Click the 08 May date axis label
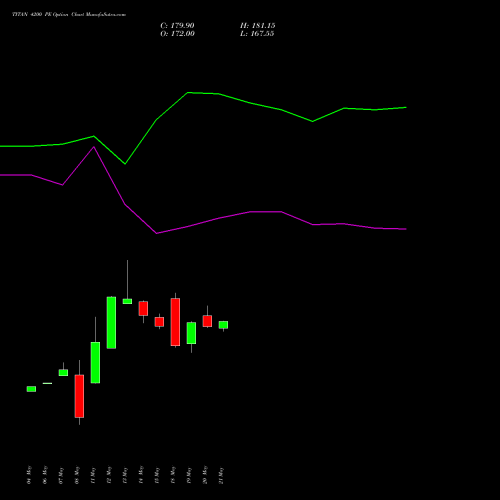 pos(77,475)
